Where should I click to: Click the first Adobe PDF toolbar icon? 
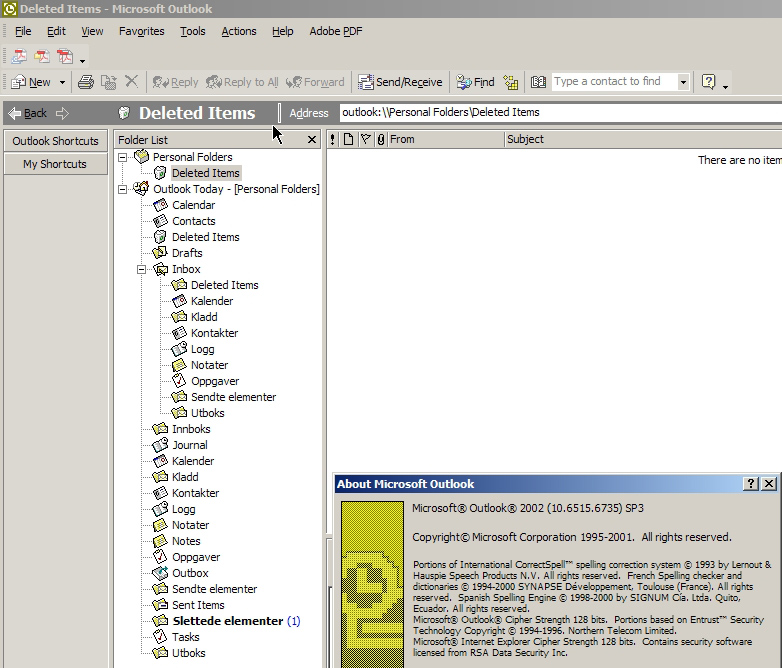click(x=19, y=56)
